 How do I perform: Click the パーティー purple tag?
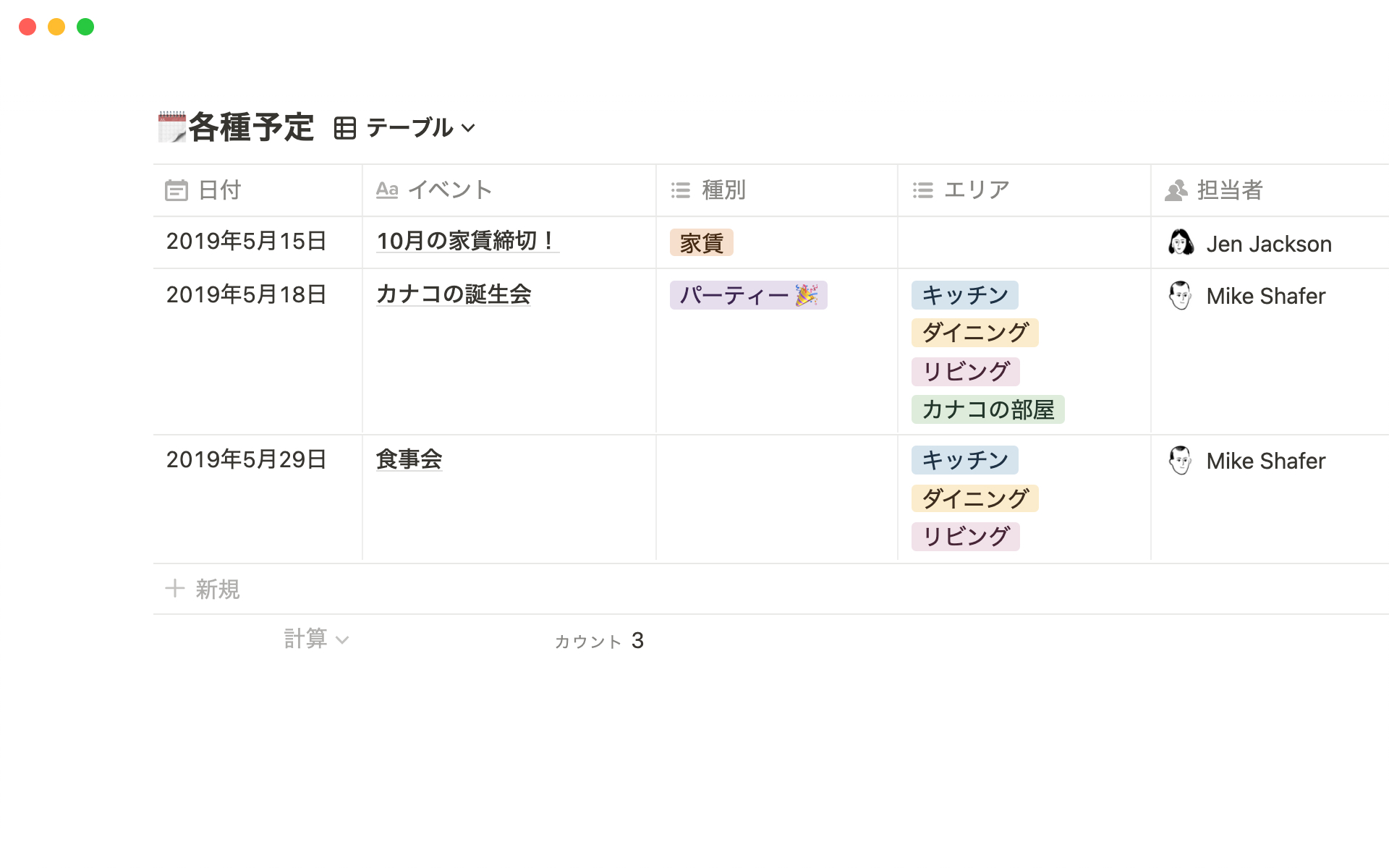748,295
